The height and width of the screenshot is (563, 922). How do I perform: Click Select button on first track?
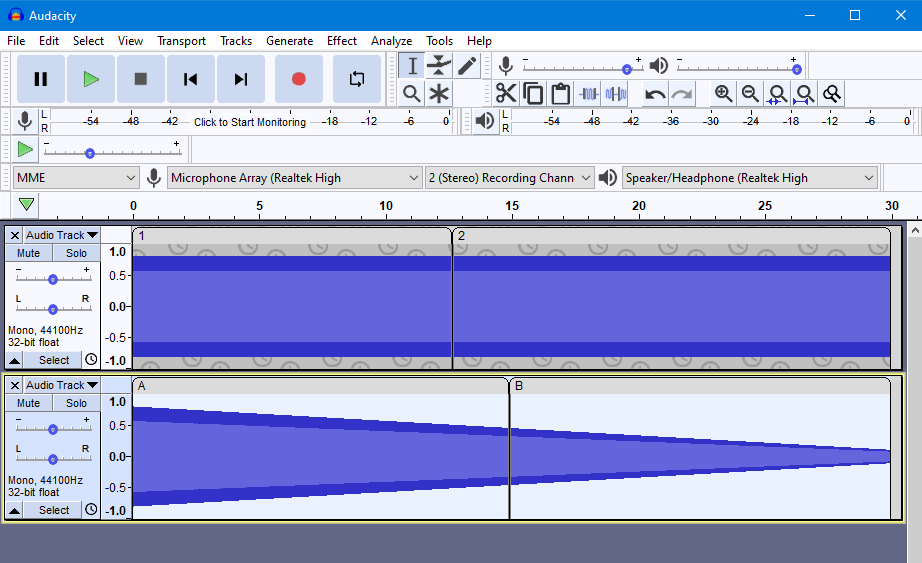point(54,360)
